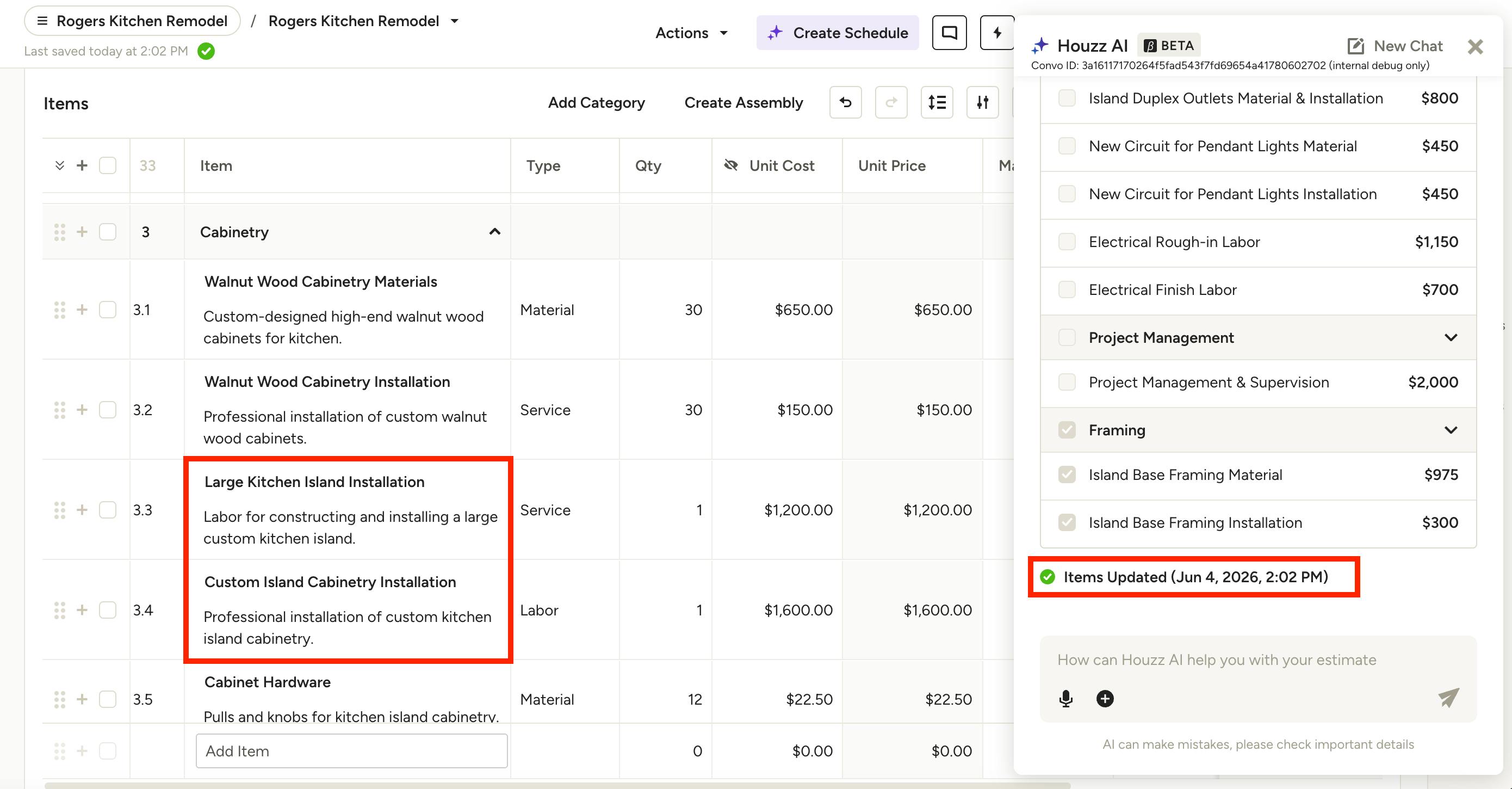Grab the drag handle for Cabinetry category
The width and height of the screenshot is (1512, 789).
pyautogui.click(x=59, y=232)
